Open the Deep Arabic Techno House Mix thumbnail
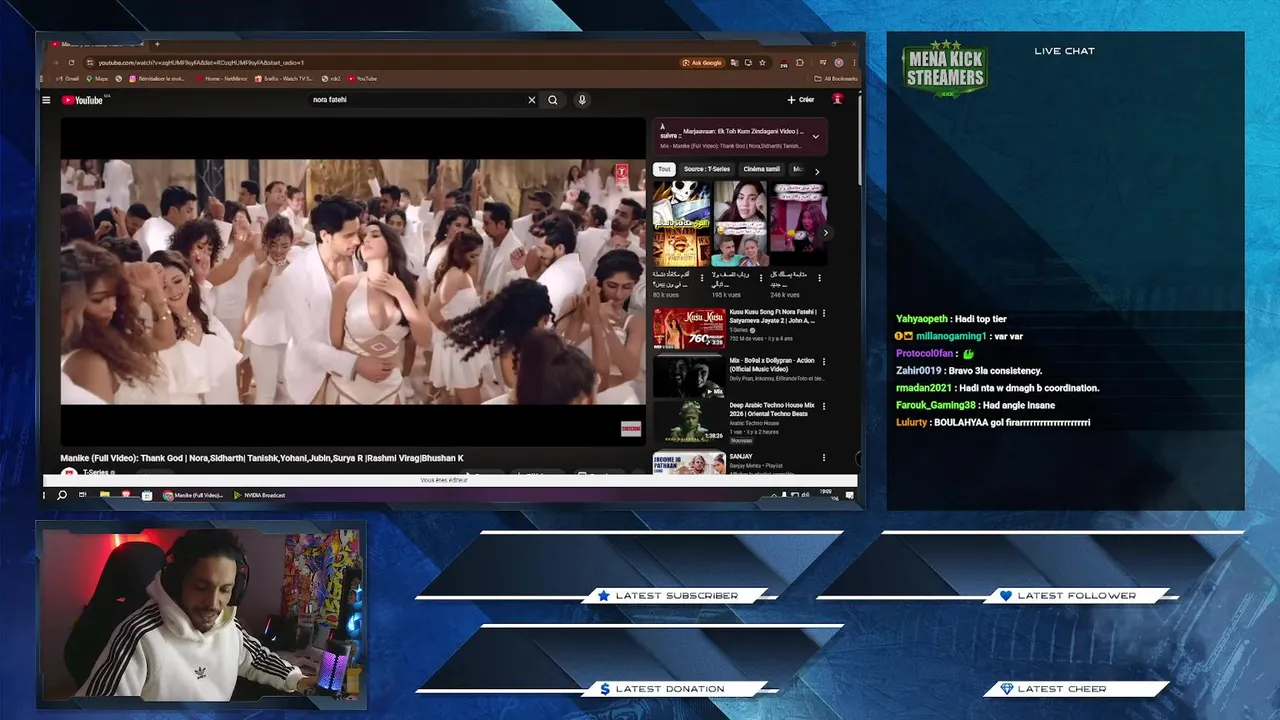Image resolution: width=1280 pixels, height=720 pixels. pos(689,422)
